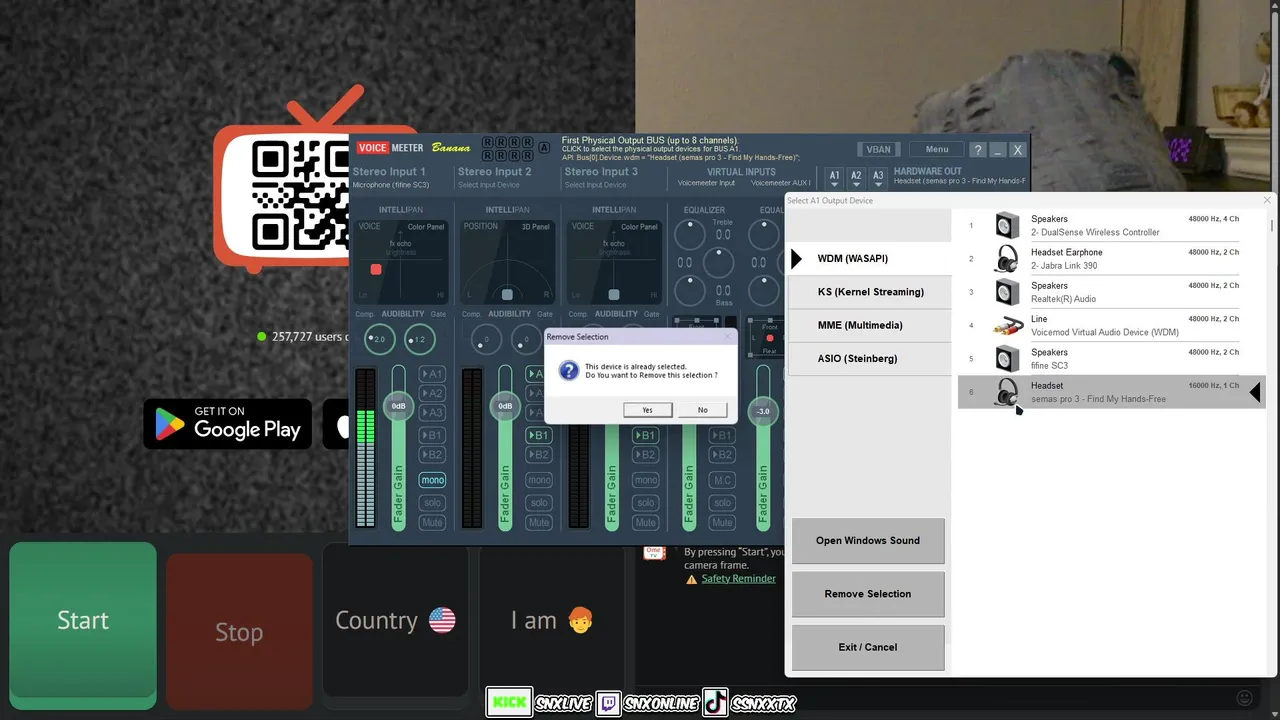
Task: Select the WDM (WASAPI) driver tab
Action: (869, 259)
